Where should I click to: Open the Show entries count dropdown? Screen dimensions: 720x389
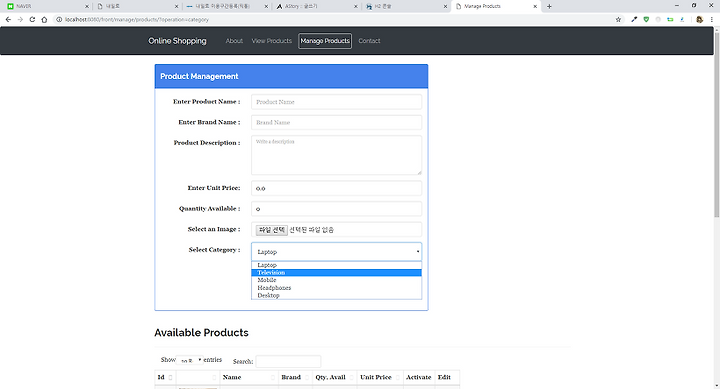(190, 361)
